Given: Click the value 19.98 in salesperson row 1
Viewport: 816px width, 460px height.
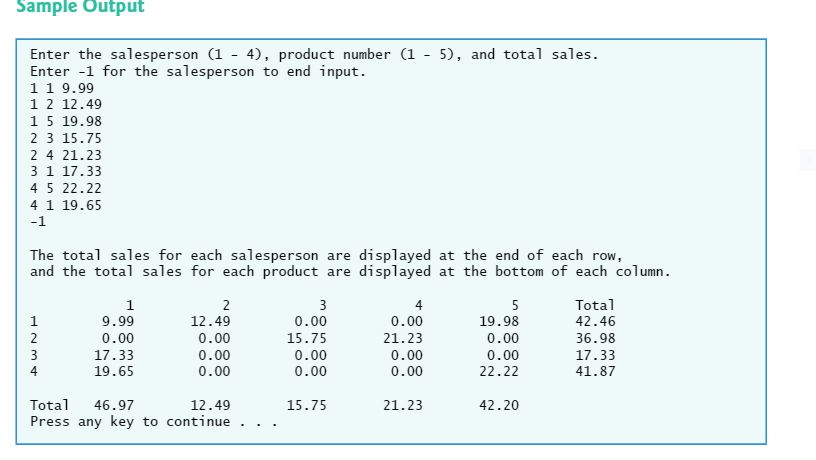Looking at the screenshot, I should (499, 322).
